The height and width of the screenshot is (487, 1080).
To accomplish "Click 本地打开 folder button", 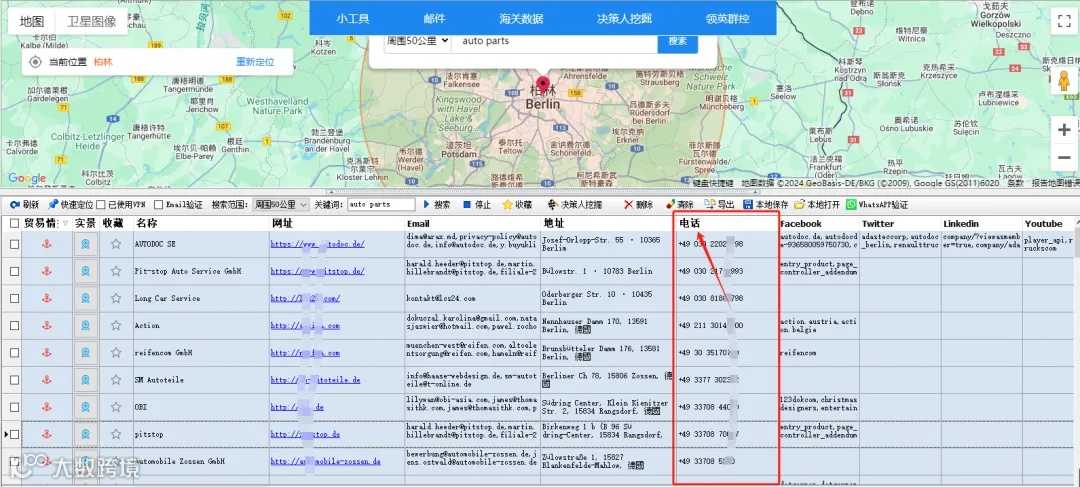I will click(817, 205).
